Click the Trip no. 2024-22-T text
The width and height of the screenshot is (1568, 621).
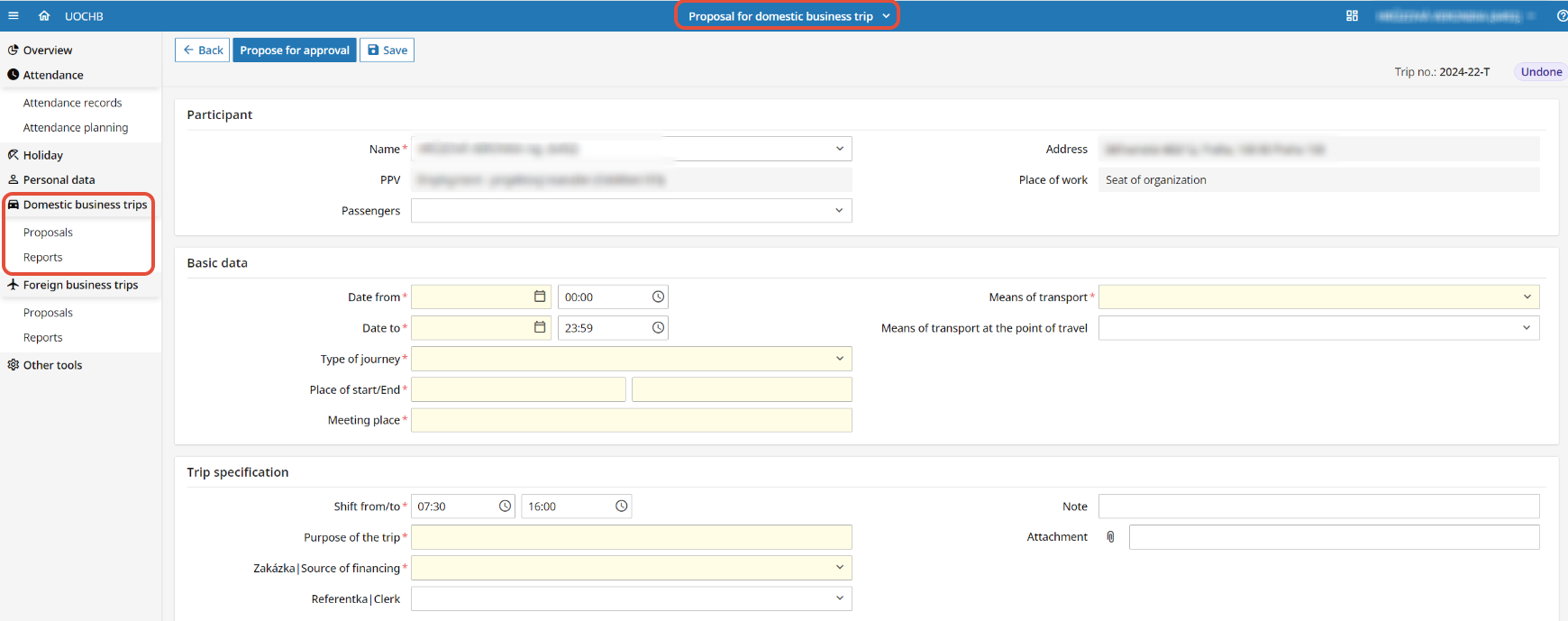[1442, 72]
